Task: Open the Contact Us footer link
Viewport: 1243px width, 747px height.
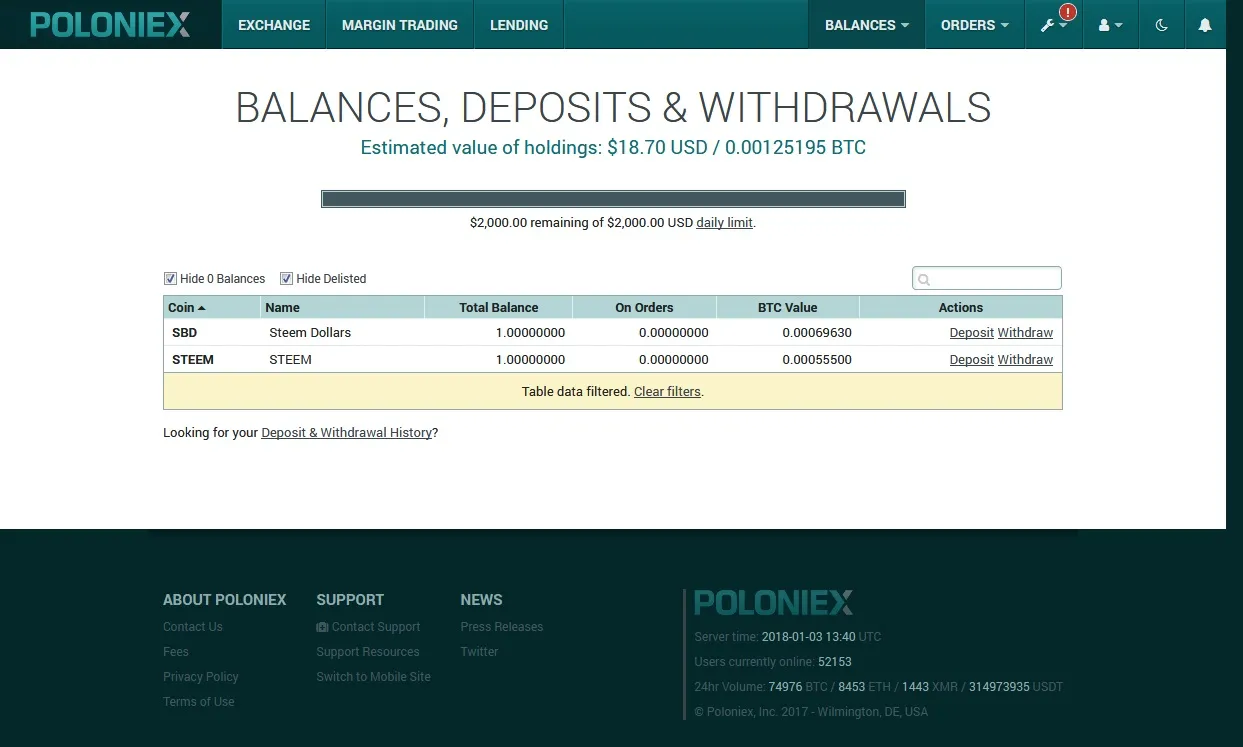Action: (193, 627)
